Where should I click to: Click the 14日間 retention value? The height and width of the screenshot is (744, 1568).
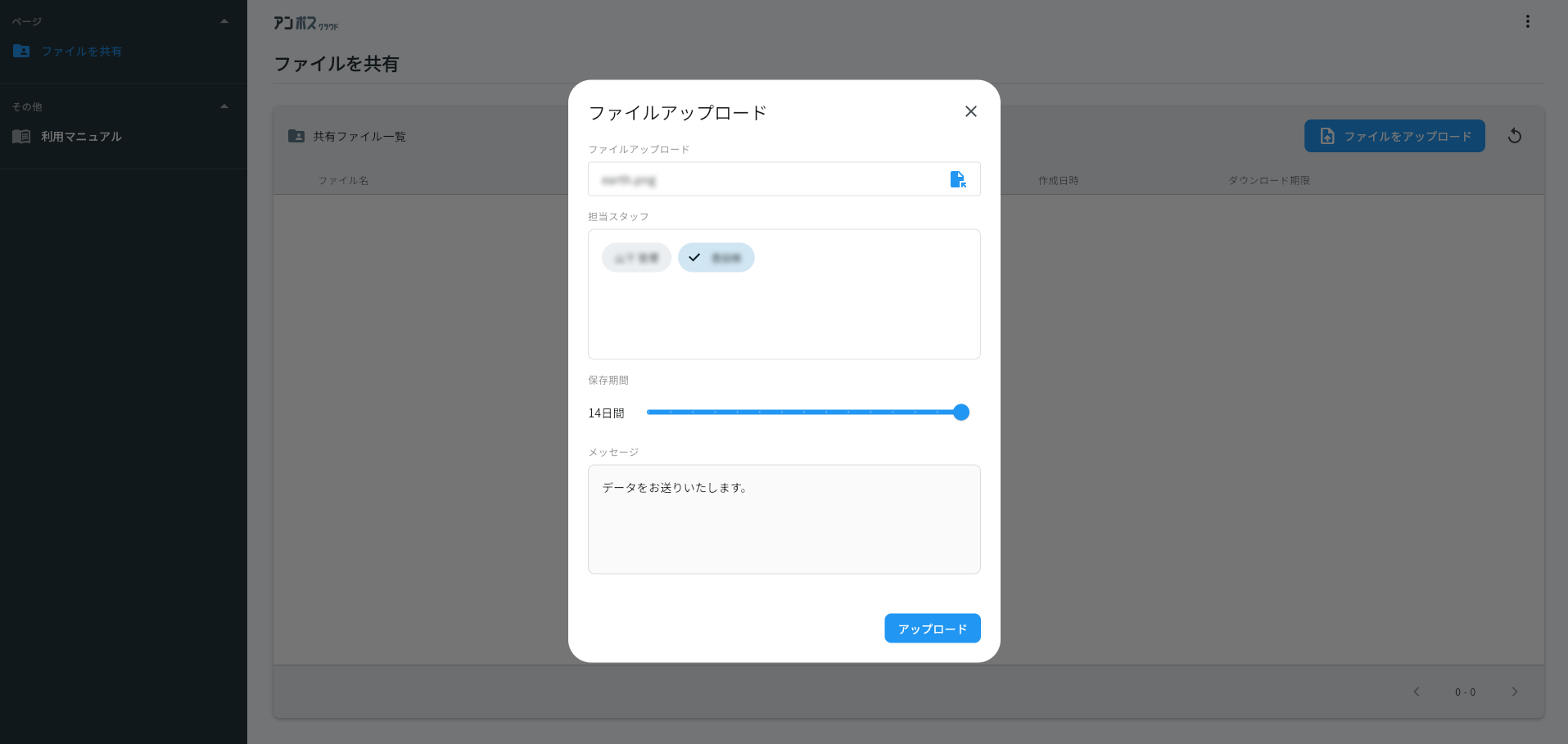(x=606, y=413)
